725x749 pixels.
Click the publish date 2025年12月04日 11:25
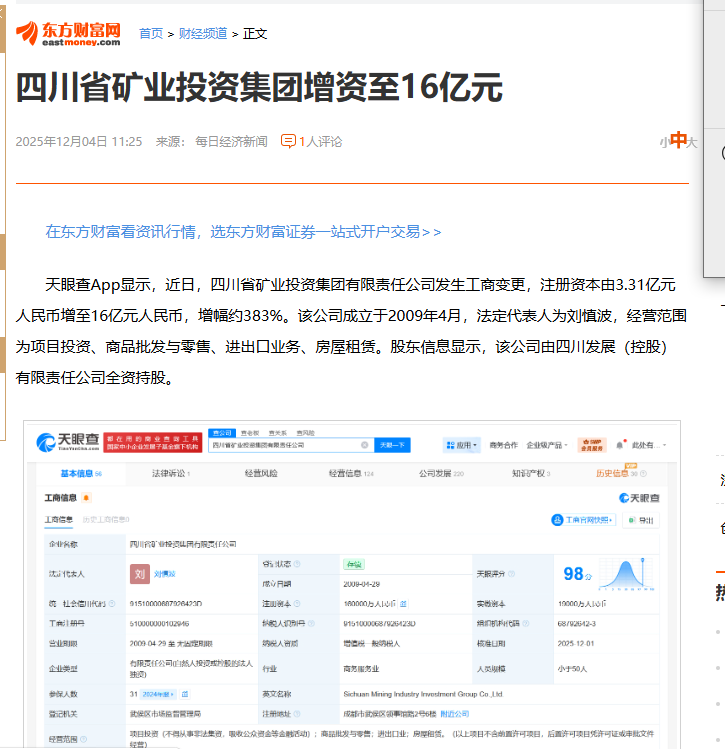coord(79,142)
